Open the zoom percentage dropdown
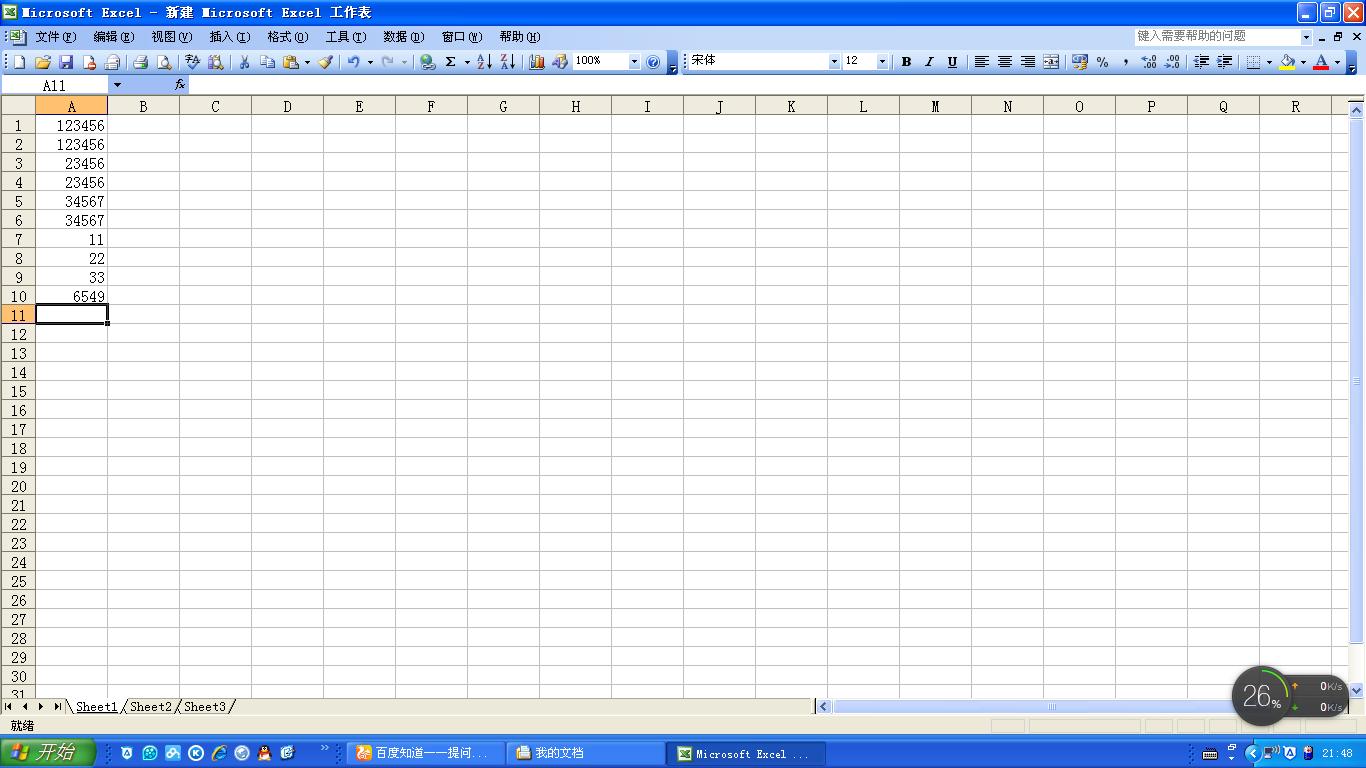This screenshot has width=1366, height=768. pos(634,62)
